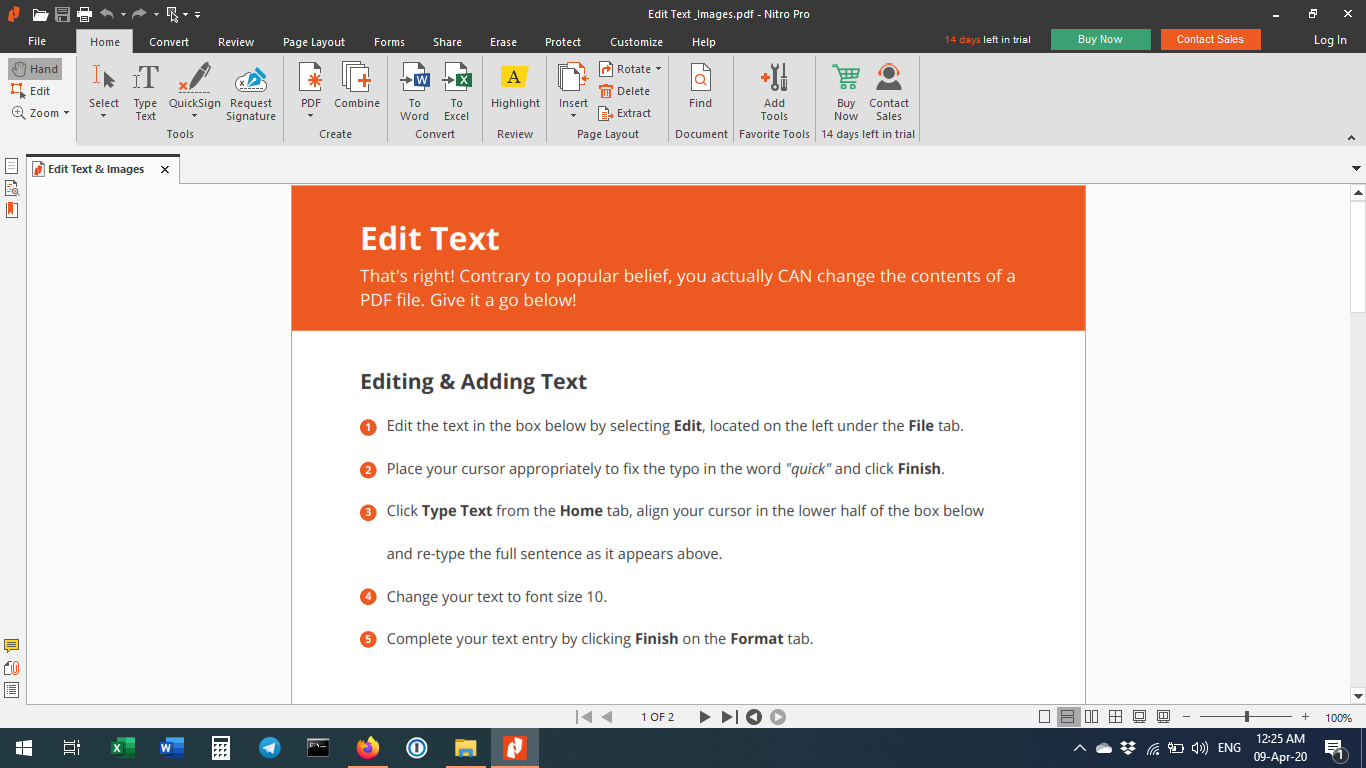1366x768 pixels.
Task: Toggle continuous page layout view
Action: tap(1067, 716)
